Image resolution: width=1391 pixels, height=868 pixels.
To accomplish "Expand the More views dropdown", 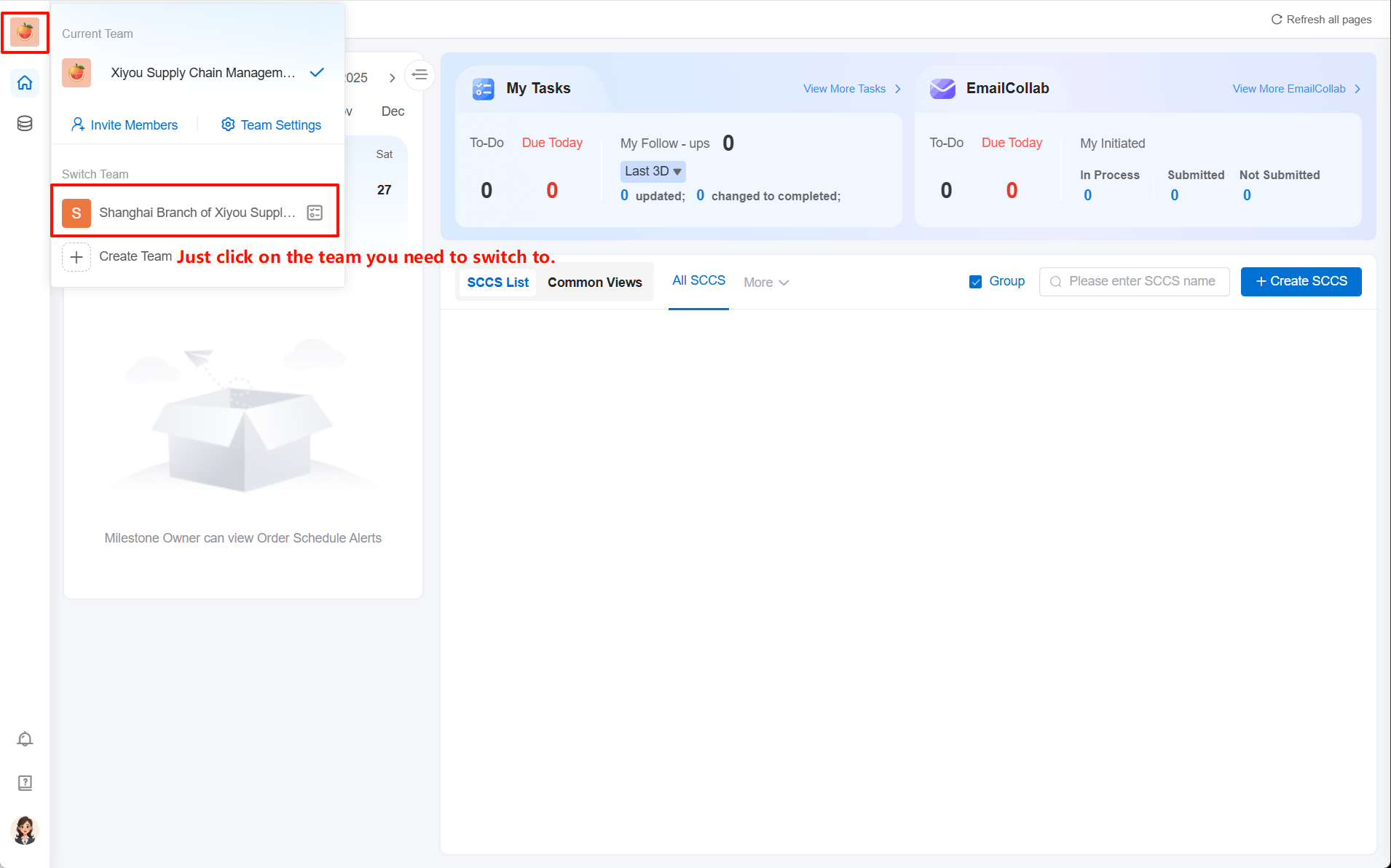I will tap(766, 283).
